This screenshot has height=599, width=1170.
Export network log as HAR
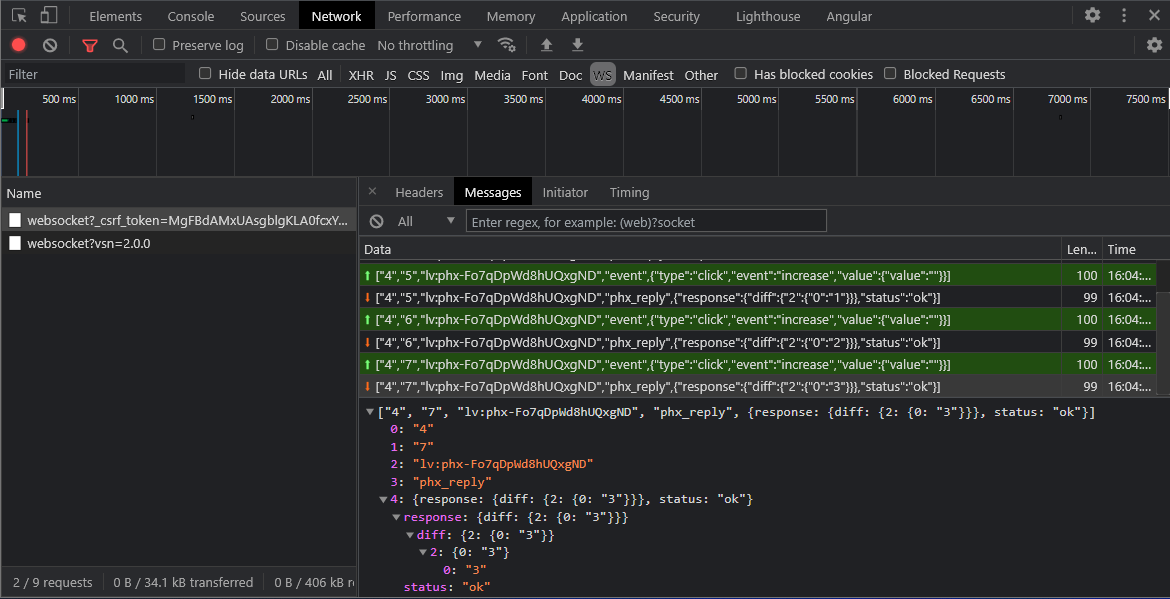[578, 45]
